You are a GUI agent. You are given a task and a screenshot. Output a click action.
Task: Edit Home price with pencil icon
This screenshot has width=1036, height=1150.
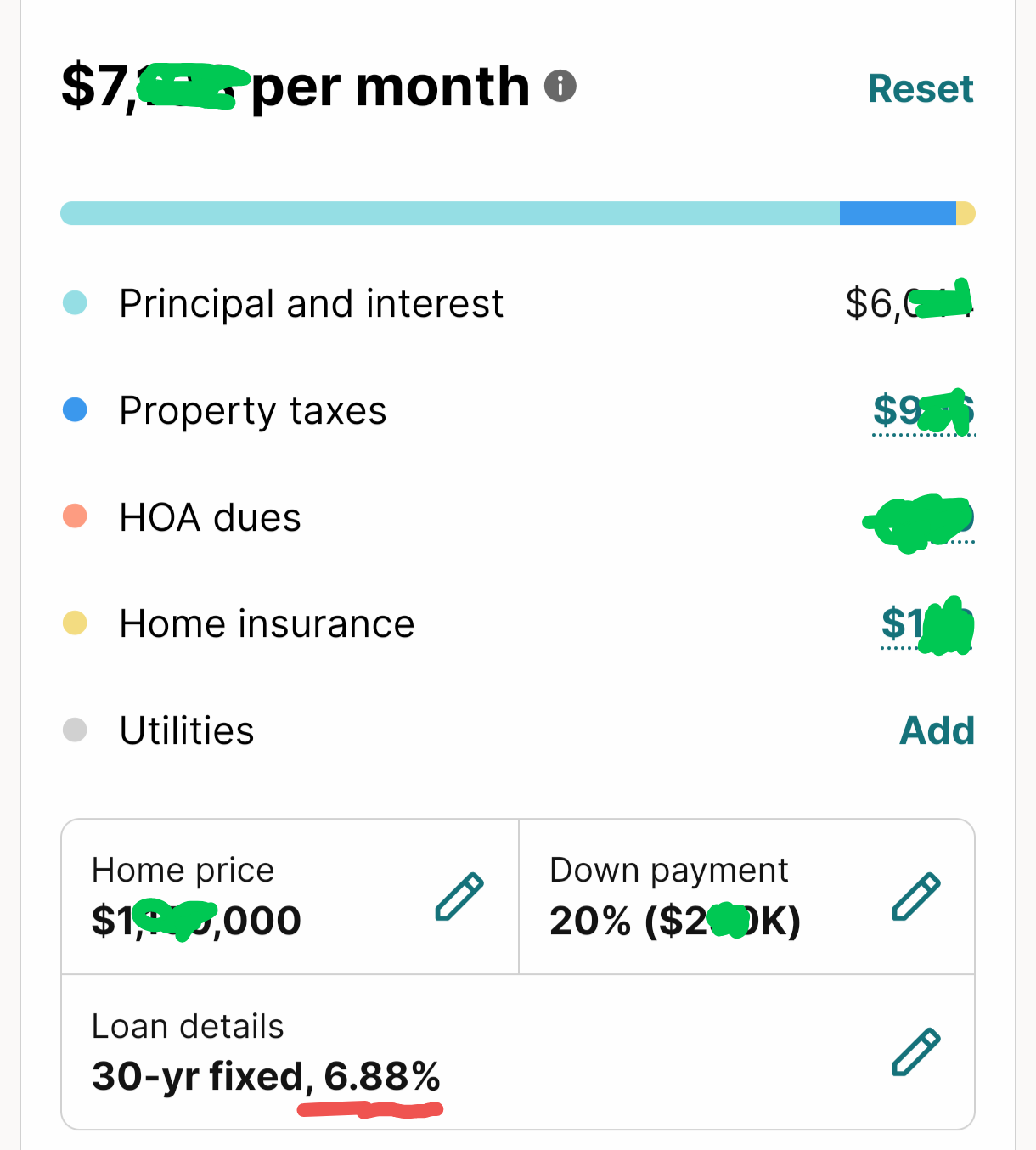459,896
